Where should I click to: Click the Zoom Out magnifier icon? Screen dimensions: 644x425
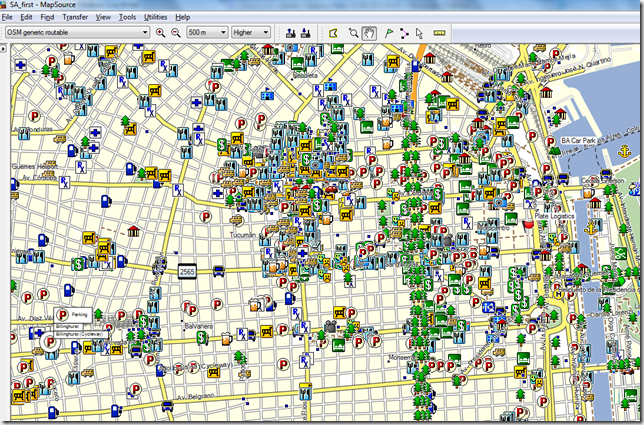[x=175, y=32]
